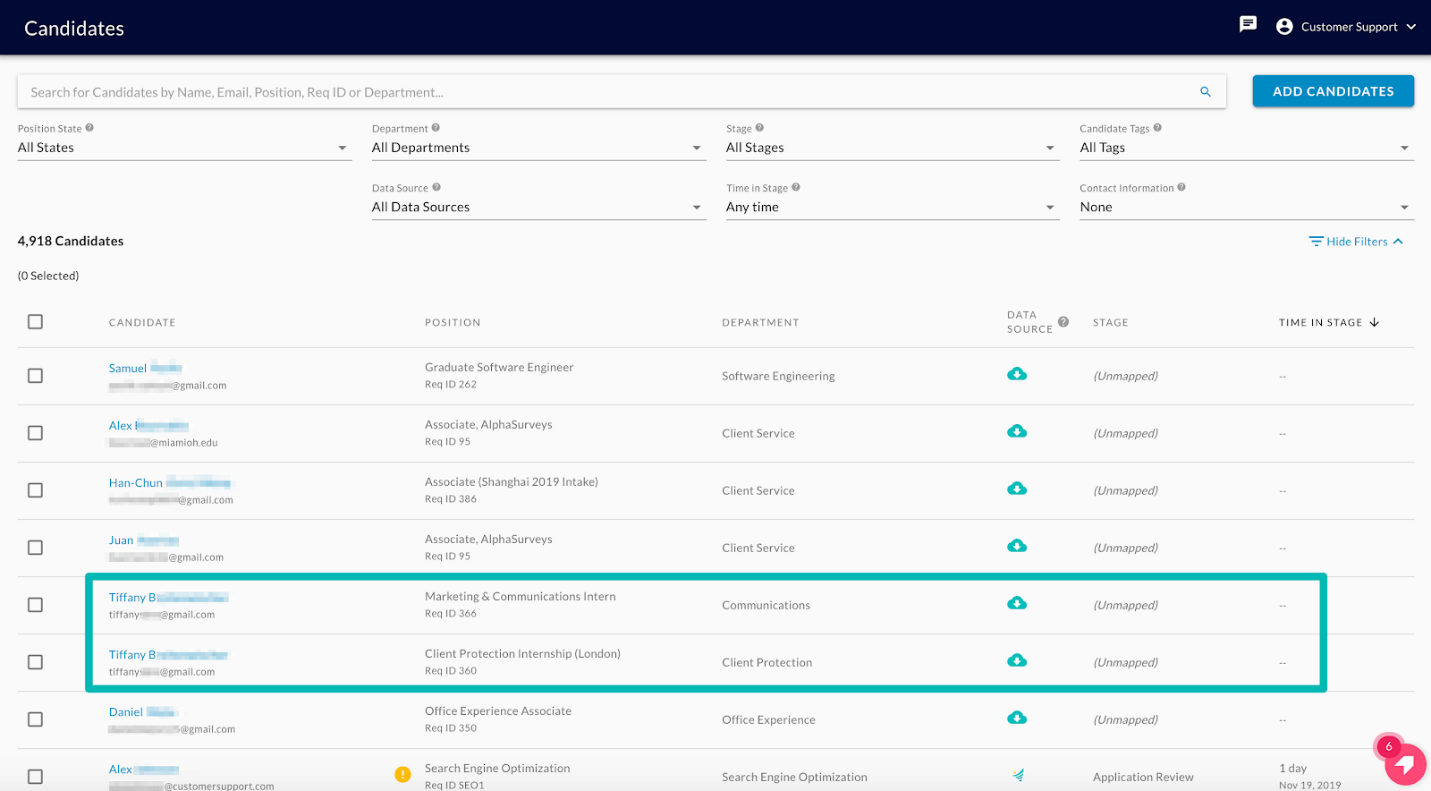Open Contact Information None dropdown
Image resolution: width=1431 pixels, height=791 pixels.
point(1246,207)
